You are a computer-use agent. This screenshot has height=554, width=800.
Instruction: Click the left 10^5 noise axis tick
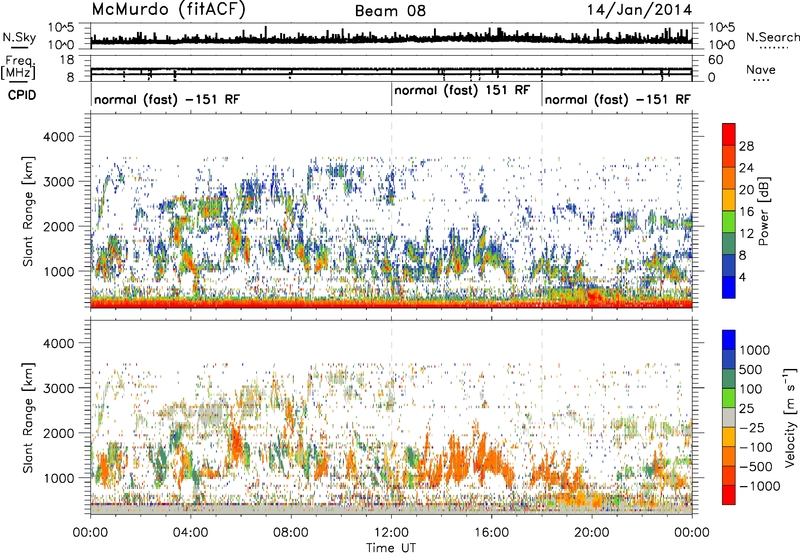61,27
